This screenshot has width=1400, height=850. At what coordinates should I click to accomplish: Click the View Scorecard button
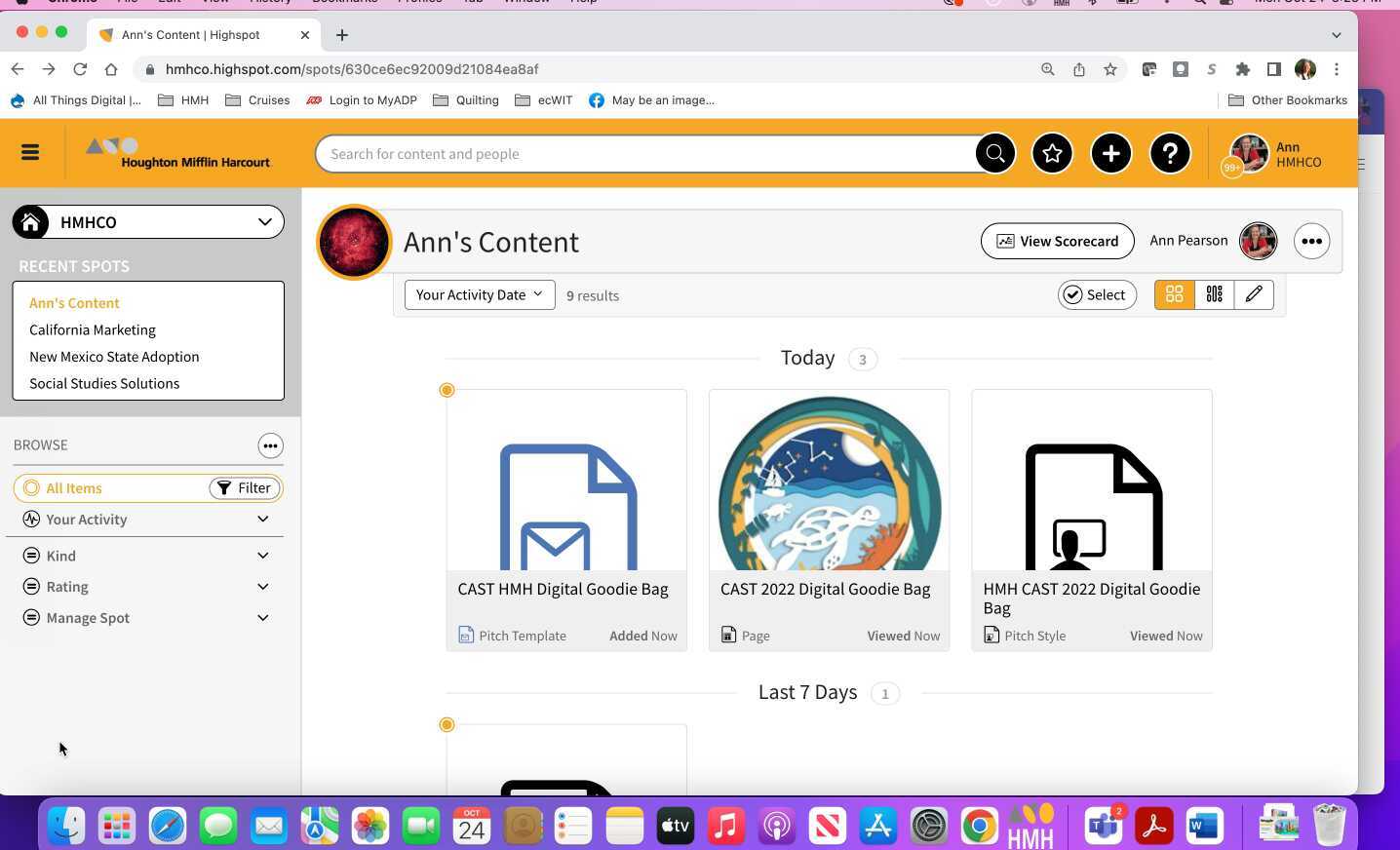click(x=1057, y=241)
